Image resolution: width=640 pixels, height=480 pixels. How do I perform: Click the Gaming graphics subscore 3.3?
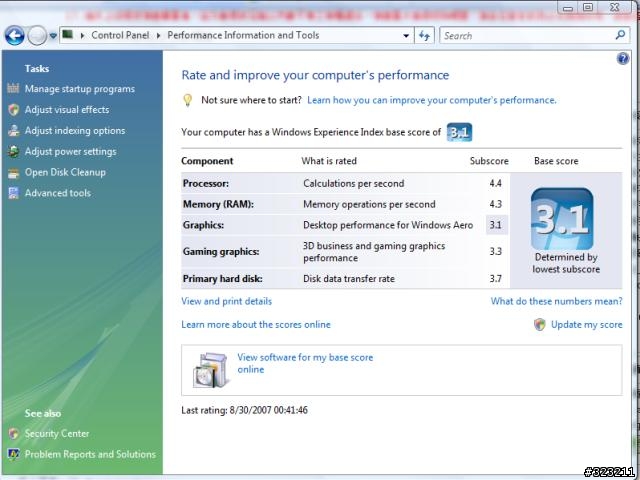[x=496, y=251]
